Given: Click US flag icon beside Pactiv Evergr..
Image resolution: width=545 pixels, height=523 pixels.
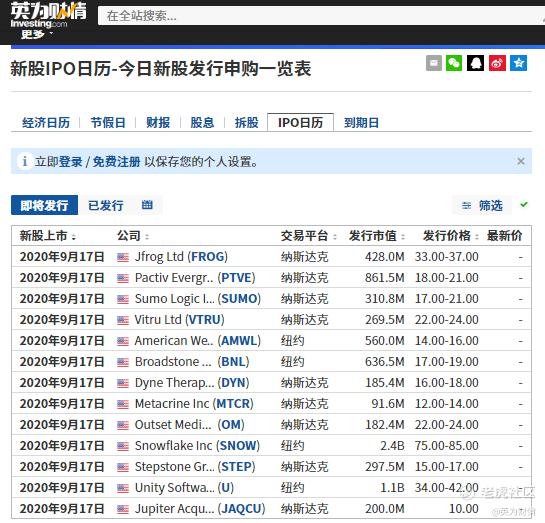Looking at the screenshot, I should 123,278.
